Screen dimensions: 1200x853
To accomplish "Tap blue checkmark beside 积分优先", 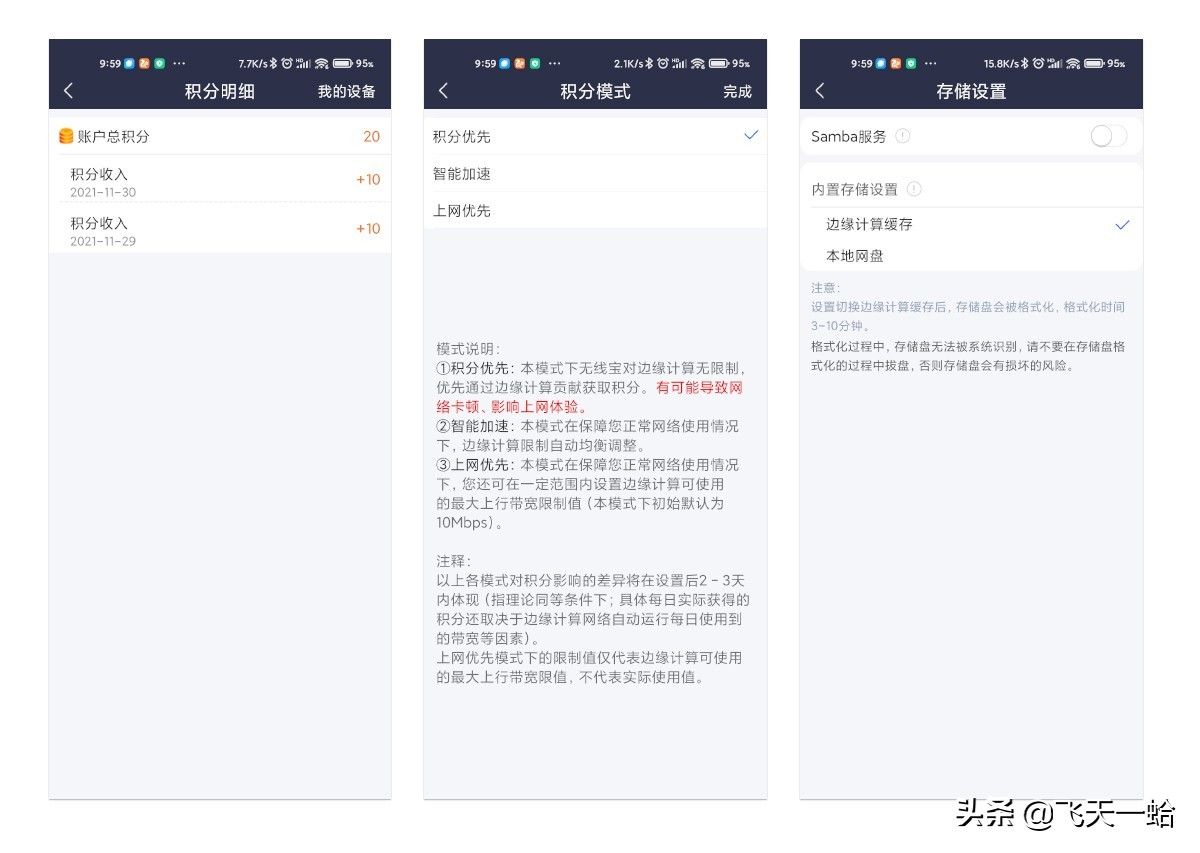I will click(750, 135).
